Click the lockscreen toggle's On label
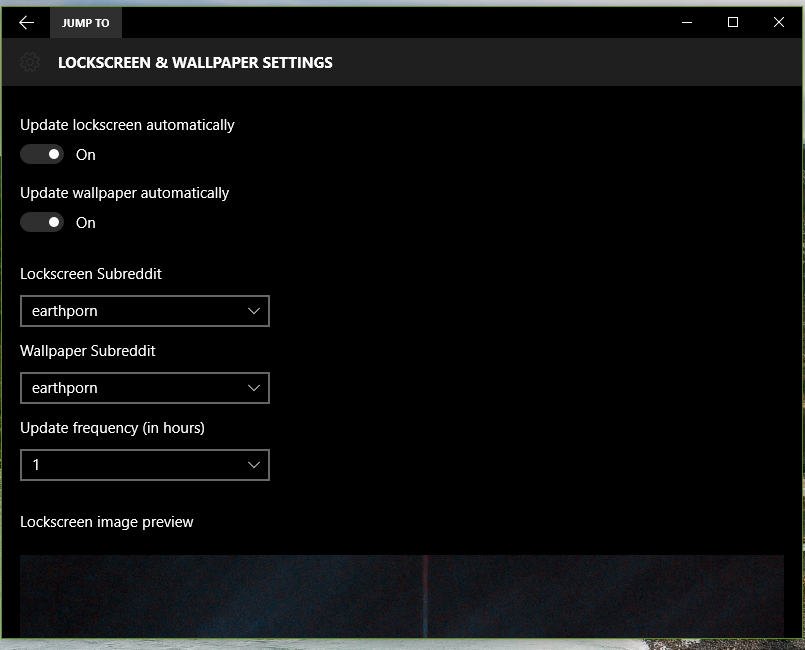This screenshot has width=805, height=650. coord(85,155)
